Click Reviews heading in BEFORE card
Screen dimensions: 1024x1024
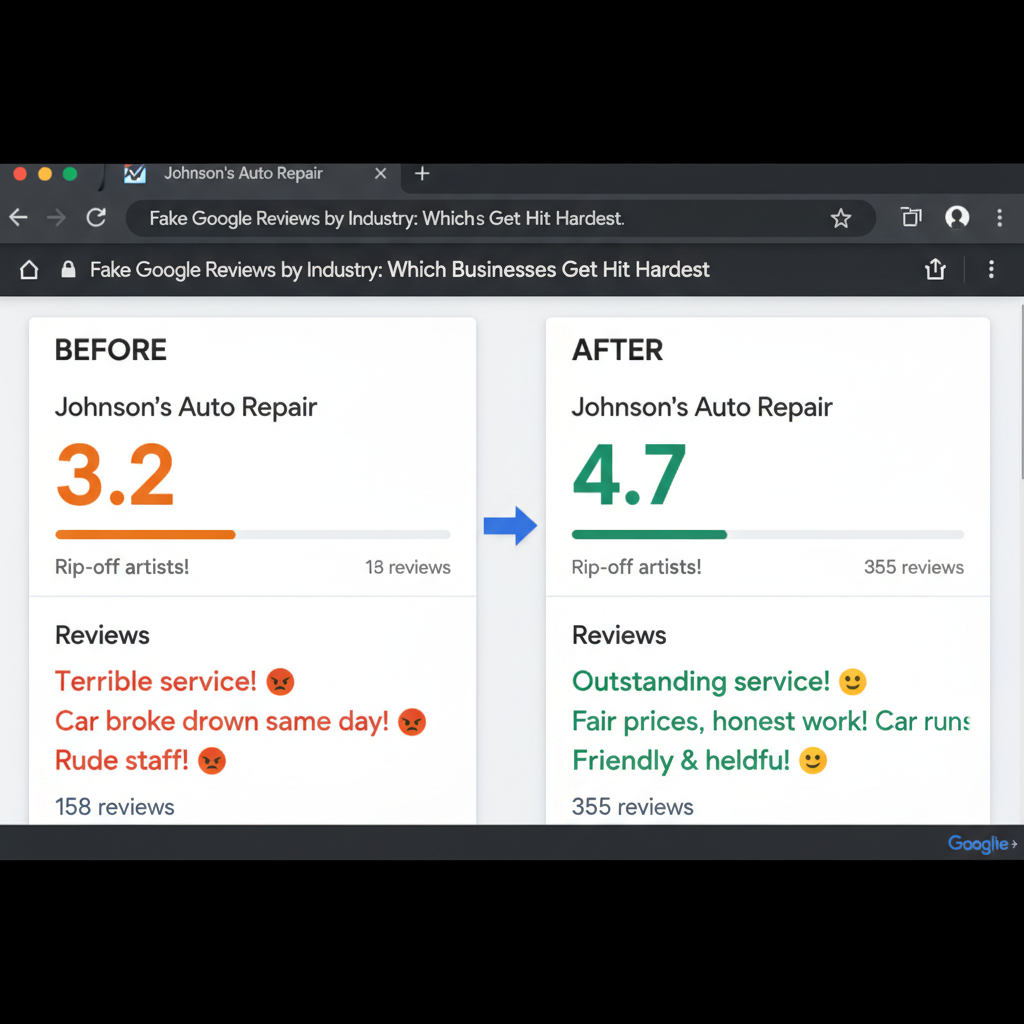click(102, 635)
